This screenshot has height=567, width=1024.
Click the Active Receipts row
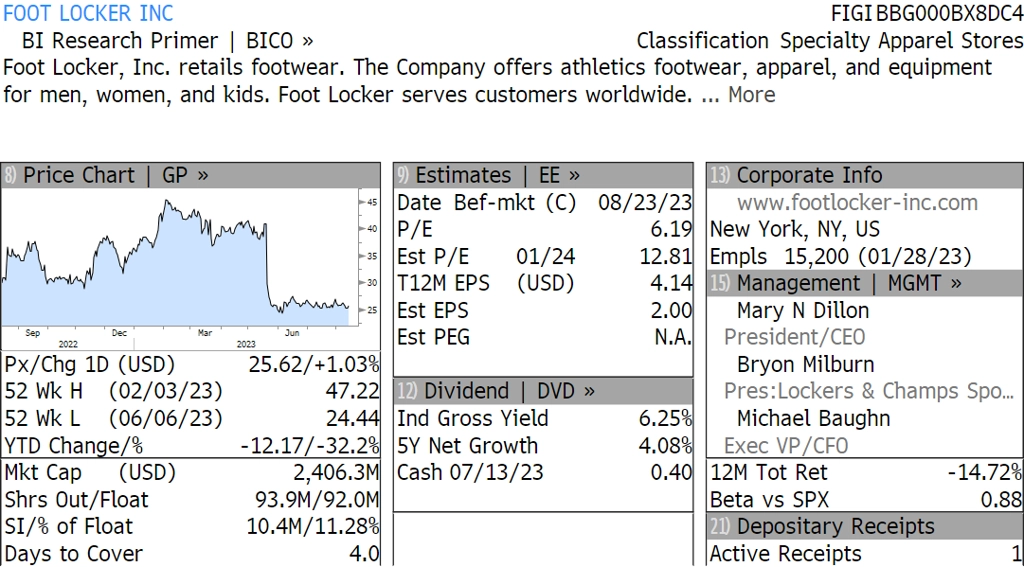865,553
